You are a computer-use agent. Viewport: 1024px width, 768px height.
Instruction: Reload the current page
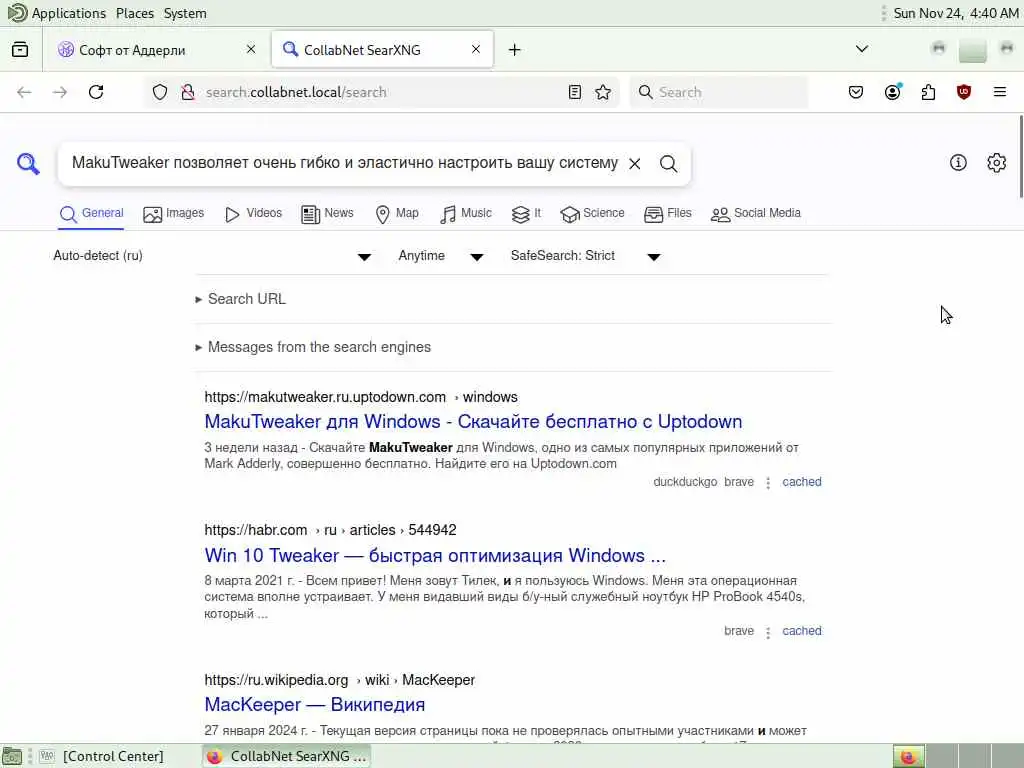coord(96,92)
